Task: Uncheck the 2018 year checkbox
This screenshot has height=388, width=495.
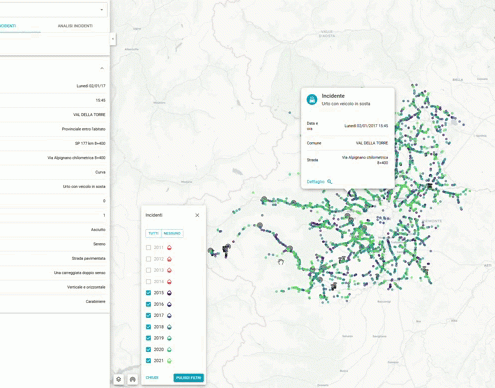Action: point(148,327)
